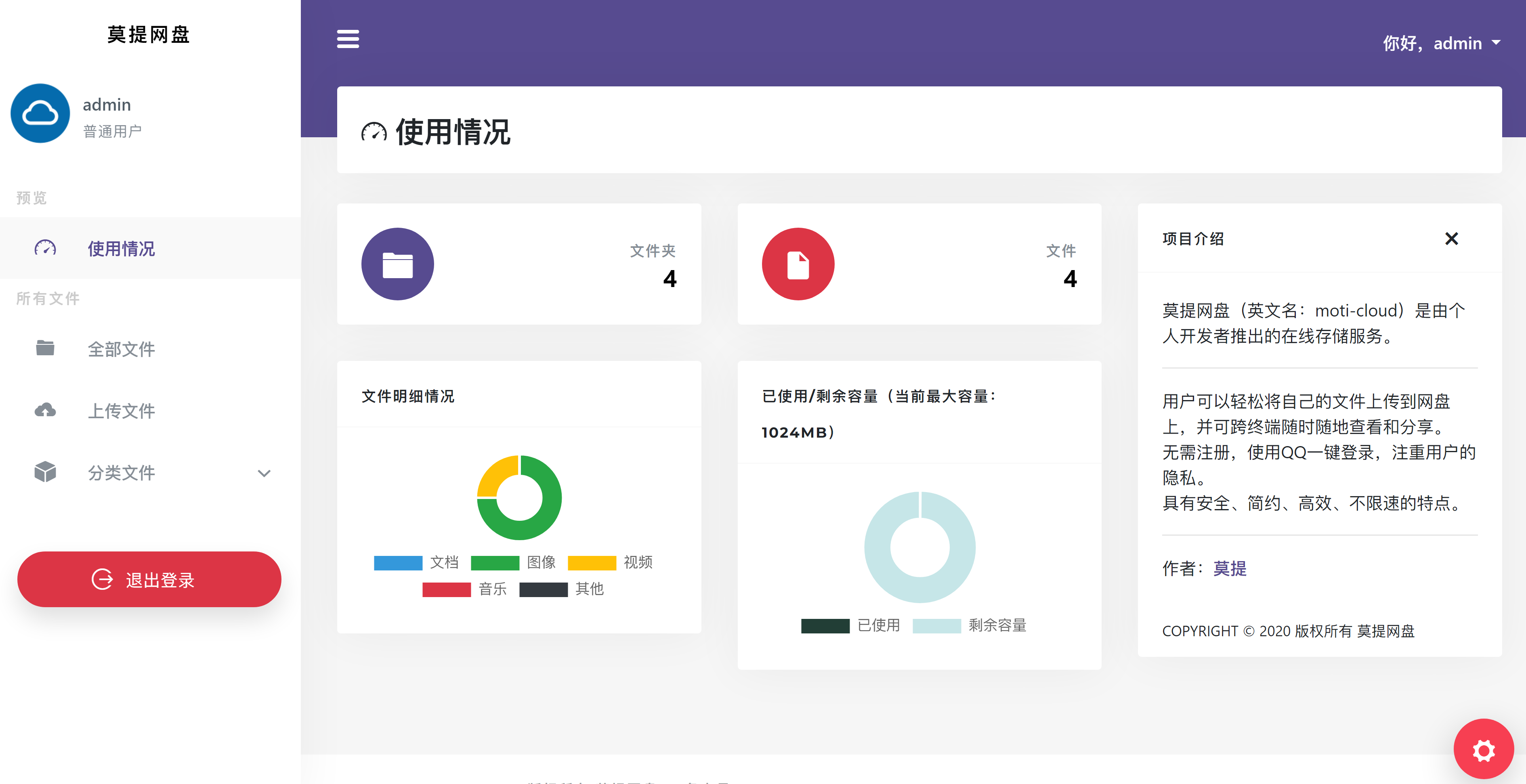Toggle the 视频 legend swatch
This screenshot has width=1526, height=784.
pyautogui.click(x=592, y=562)
